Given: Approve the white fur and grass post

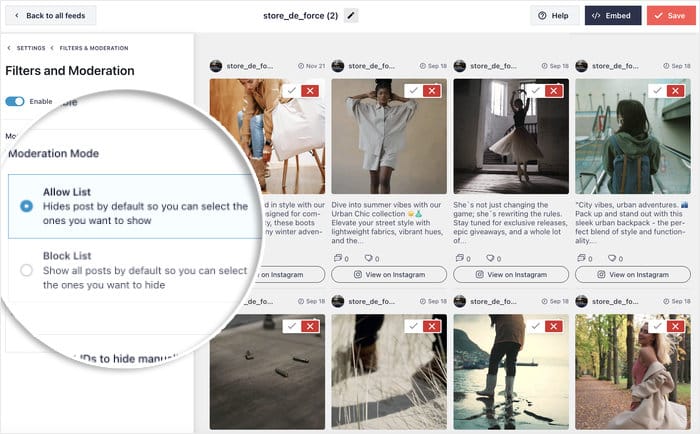Looking at the screenshot, I should coord(413,326).
